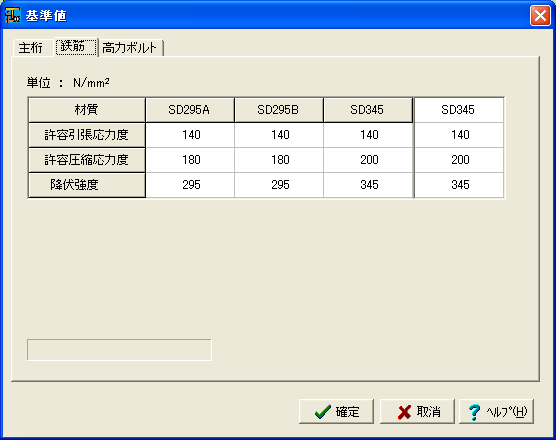This screenshot has height=440, width=556.
Task: Select SD295B 許容圧縮応力度 cell 180
Action: coord(279,160)
